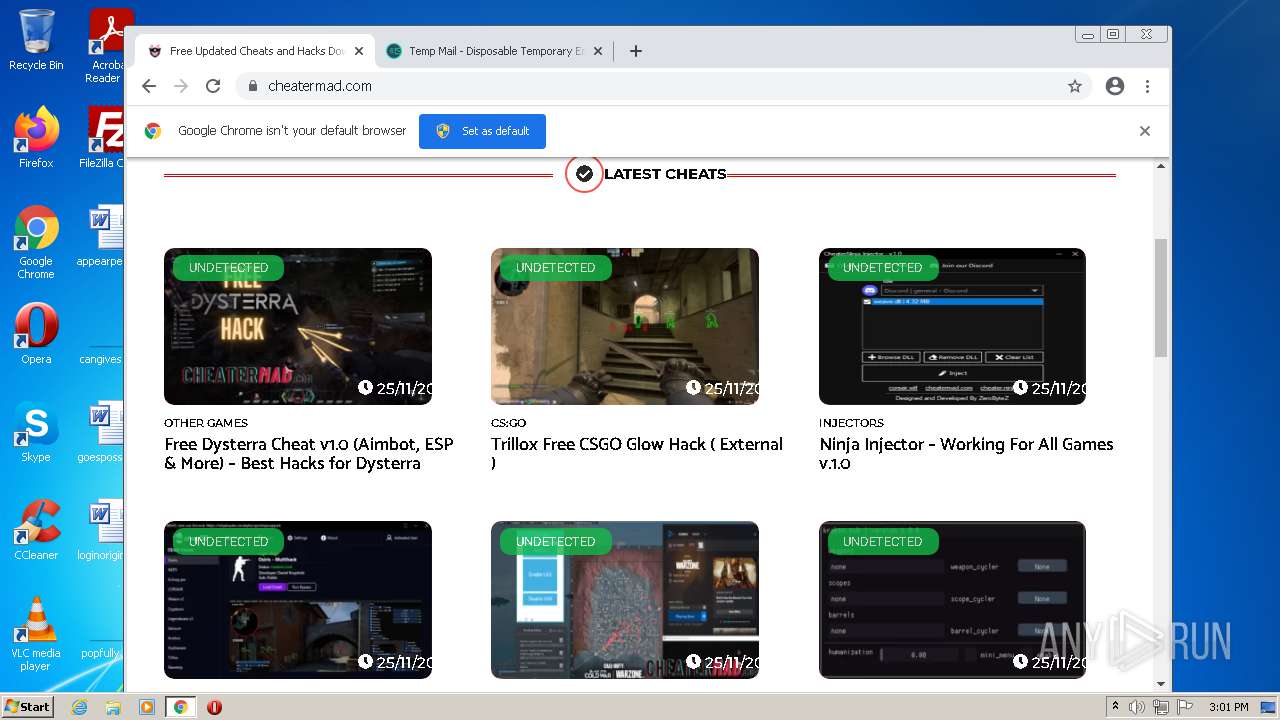Click the Osiris Multihack thumbnail
This screenshot has width=1280, height=720.
298,600
